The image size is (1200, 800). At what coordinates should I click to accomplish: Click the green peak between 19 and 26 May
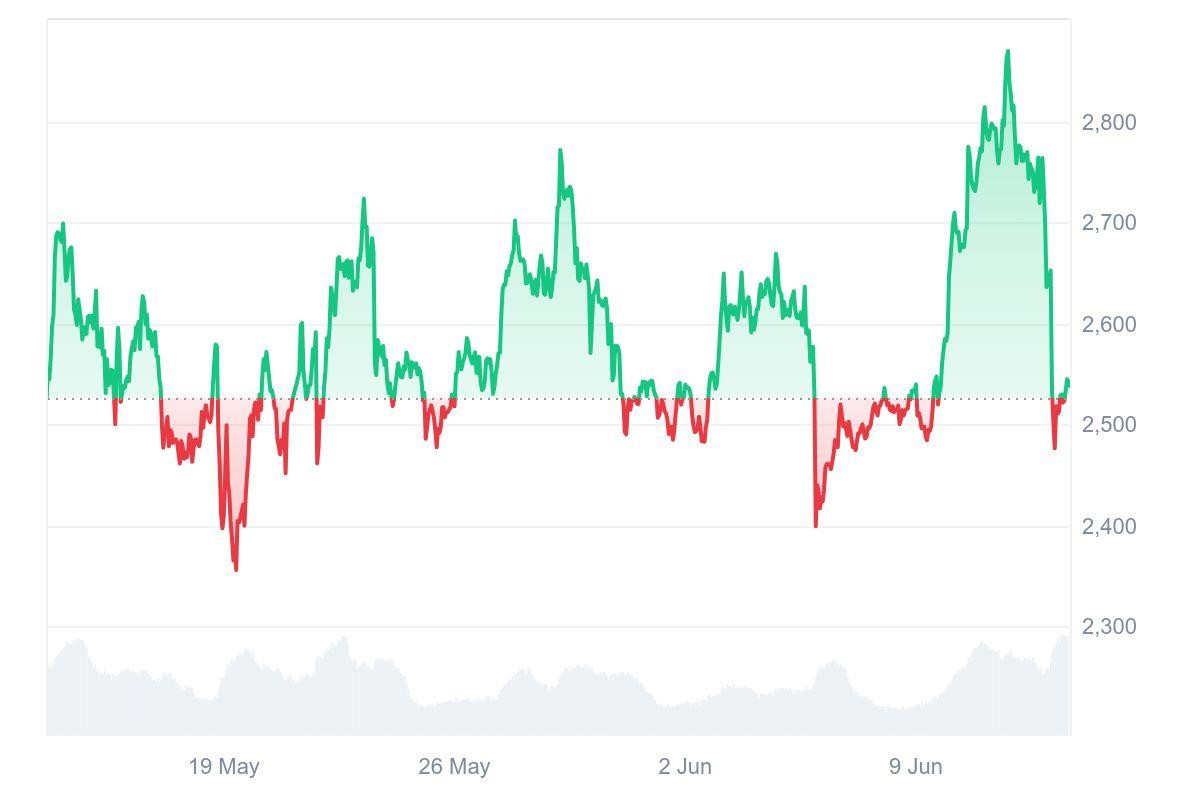(364, 199)
